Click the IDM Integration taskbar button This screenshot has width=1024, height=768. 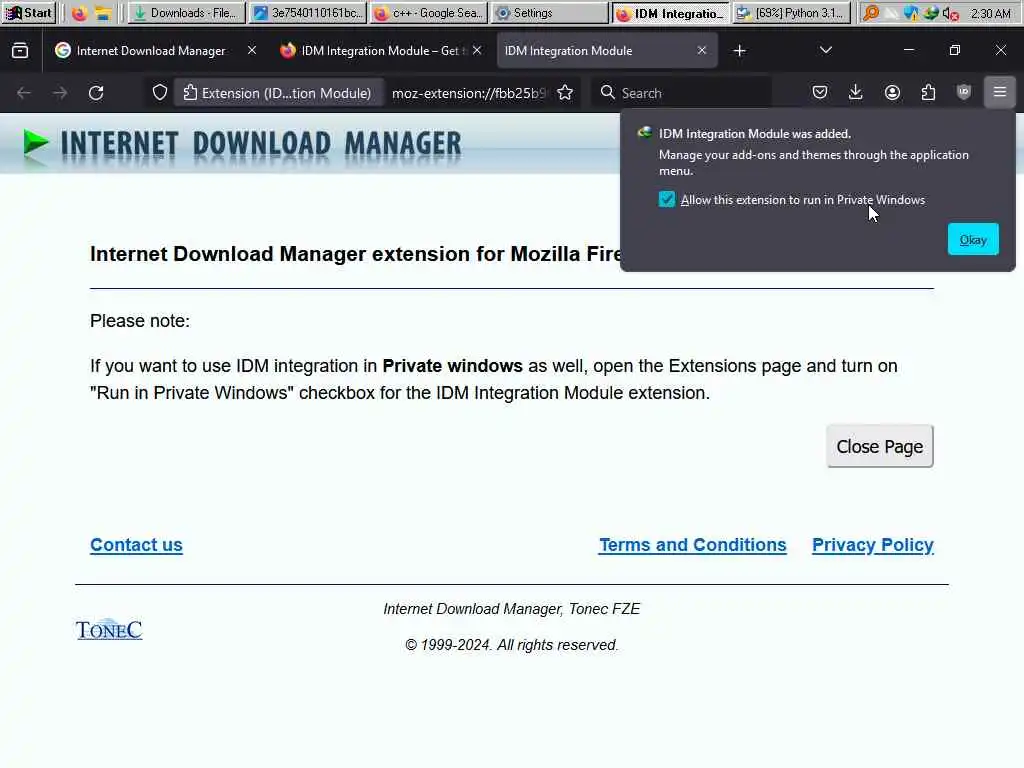point(671,13)
